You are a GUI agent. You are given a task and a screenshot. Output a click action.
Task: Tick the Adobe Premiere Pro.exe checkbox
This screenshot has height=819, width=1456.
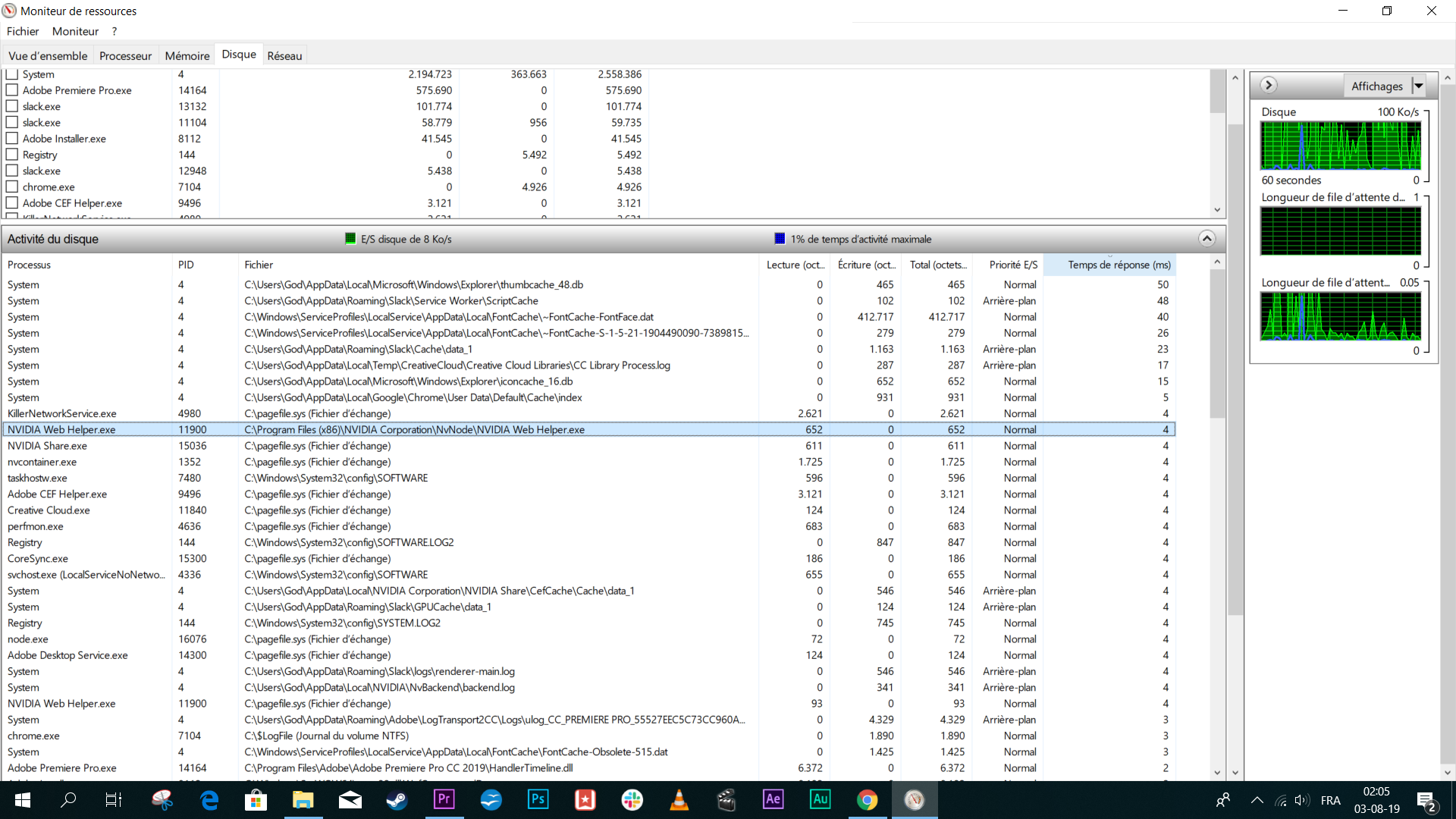point(12,90)
